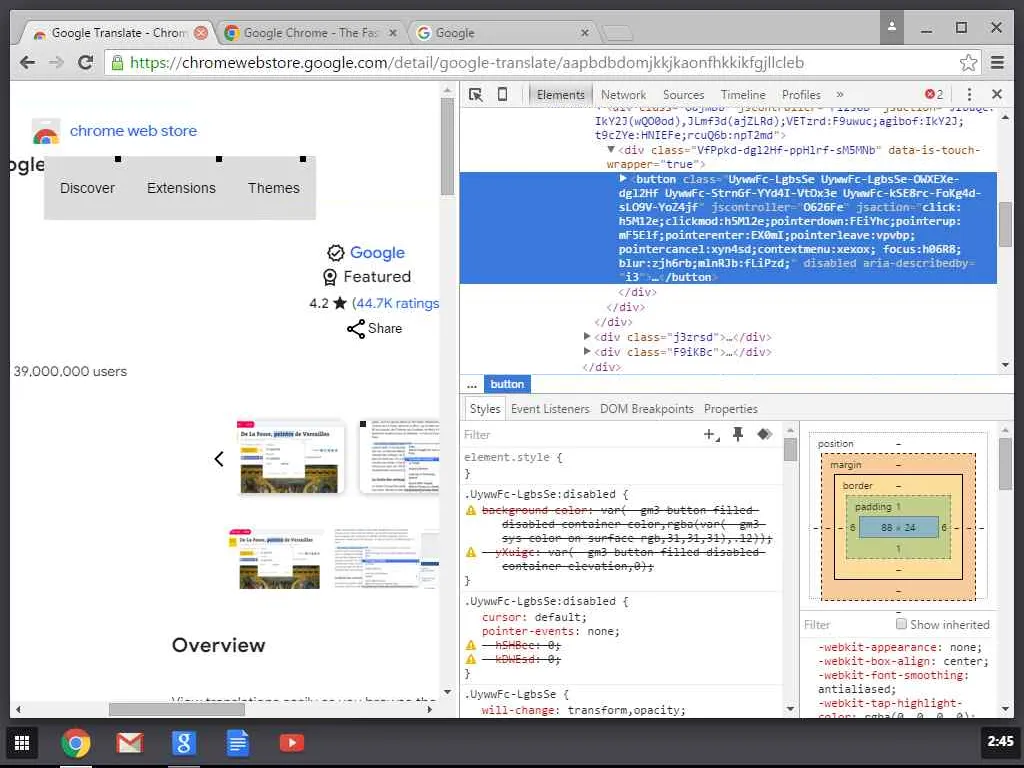
Task: Click the Chrome user profile icon
Action: (891, 27)
